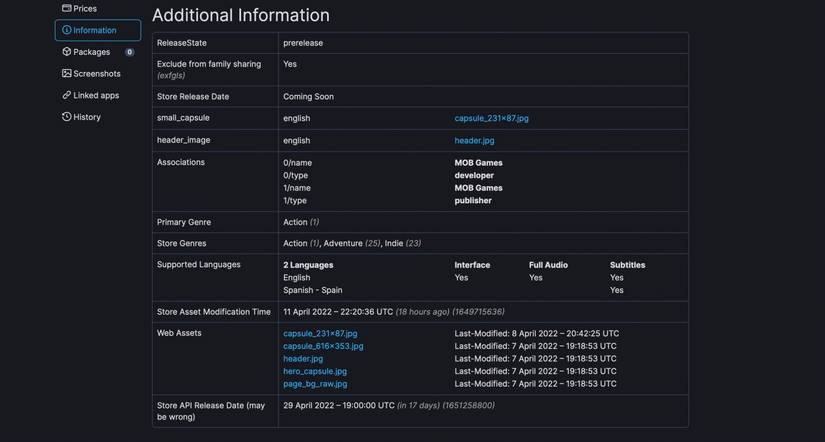View the History tab
This screenshot has height=442, width=825.
(x=87, y=117)
